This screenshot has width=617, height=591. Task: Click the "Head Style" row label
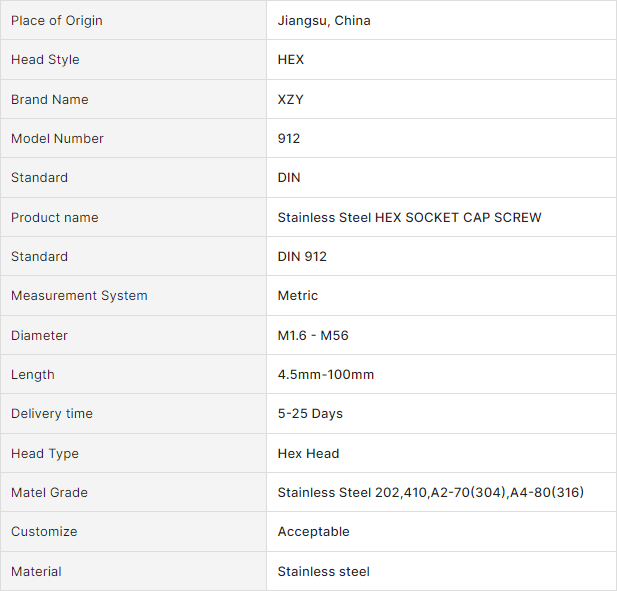tap(45, 60)
